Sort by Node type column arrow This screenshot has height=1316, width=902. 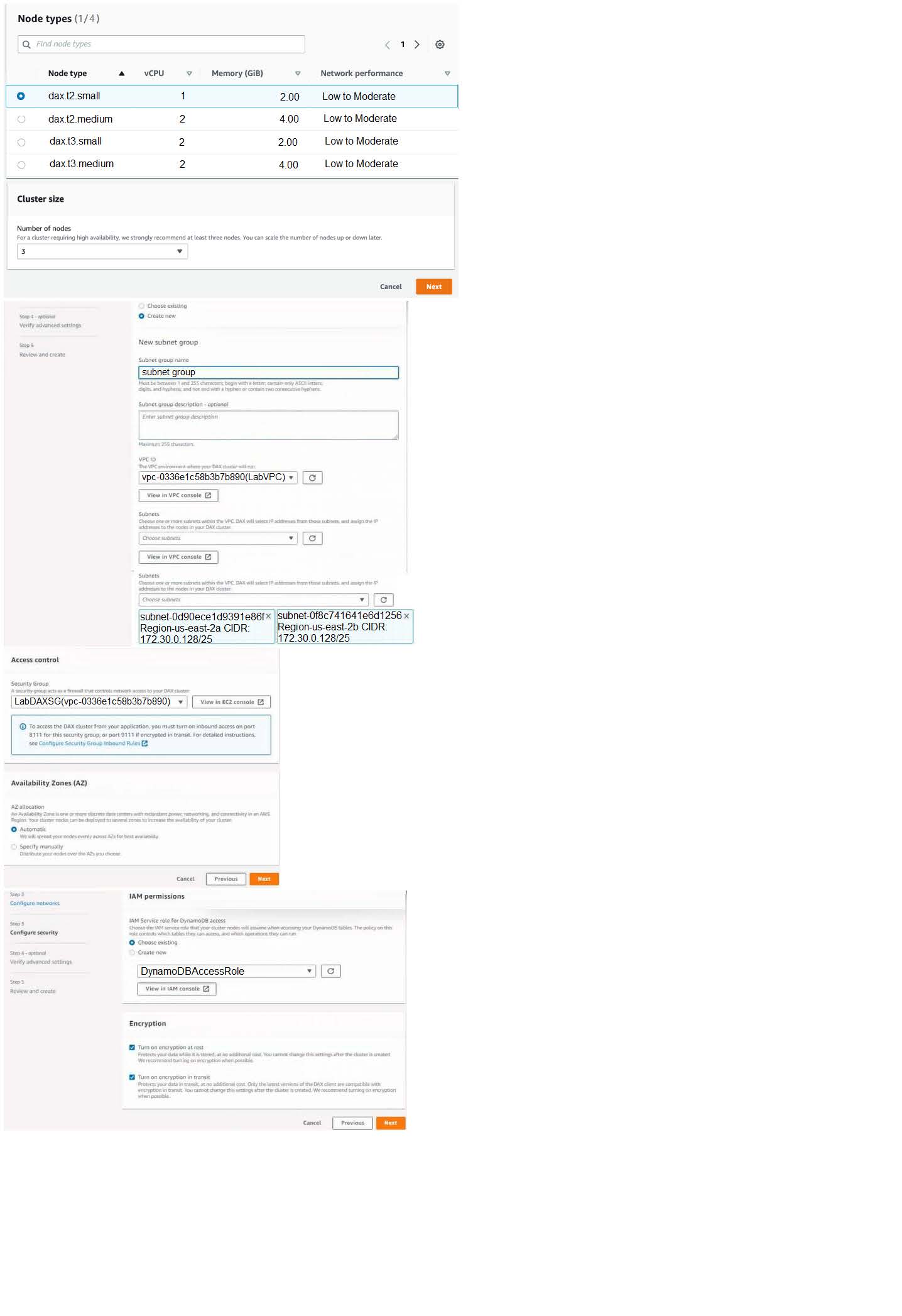pos(121,74)
